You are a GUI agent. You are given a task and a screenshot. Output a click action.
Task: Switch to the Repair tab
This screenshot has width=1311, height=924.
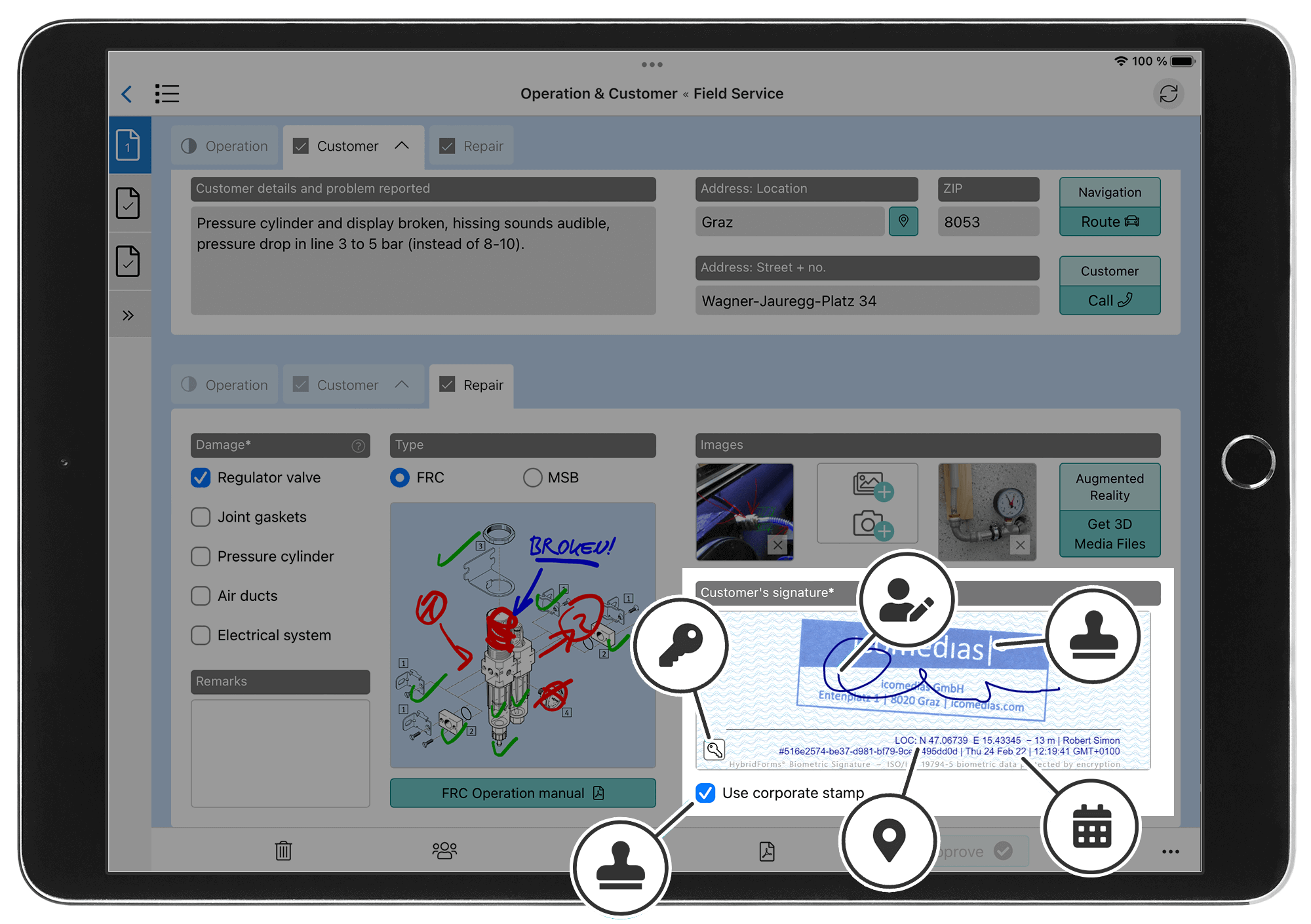coord(479,146)
